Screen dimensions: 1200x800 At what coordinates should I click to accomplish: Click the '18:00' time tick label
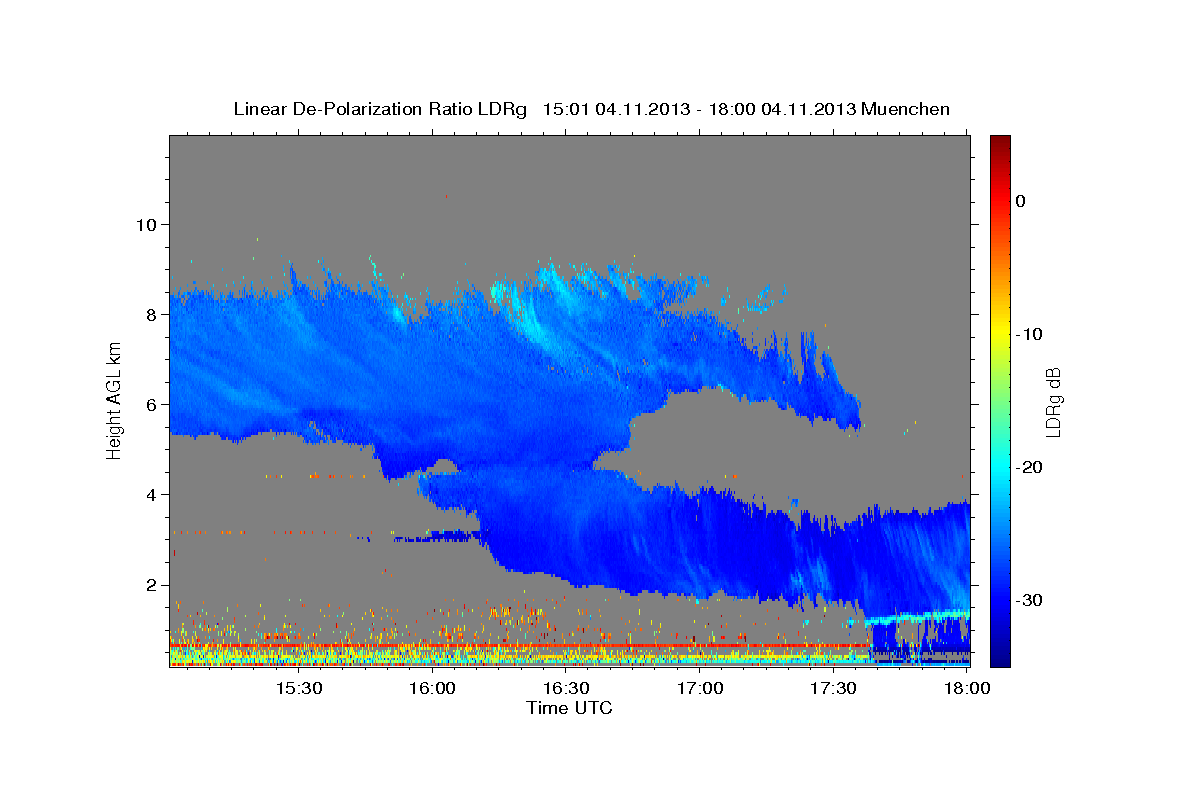(967, 689)
